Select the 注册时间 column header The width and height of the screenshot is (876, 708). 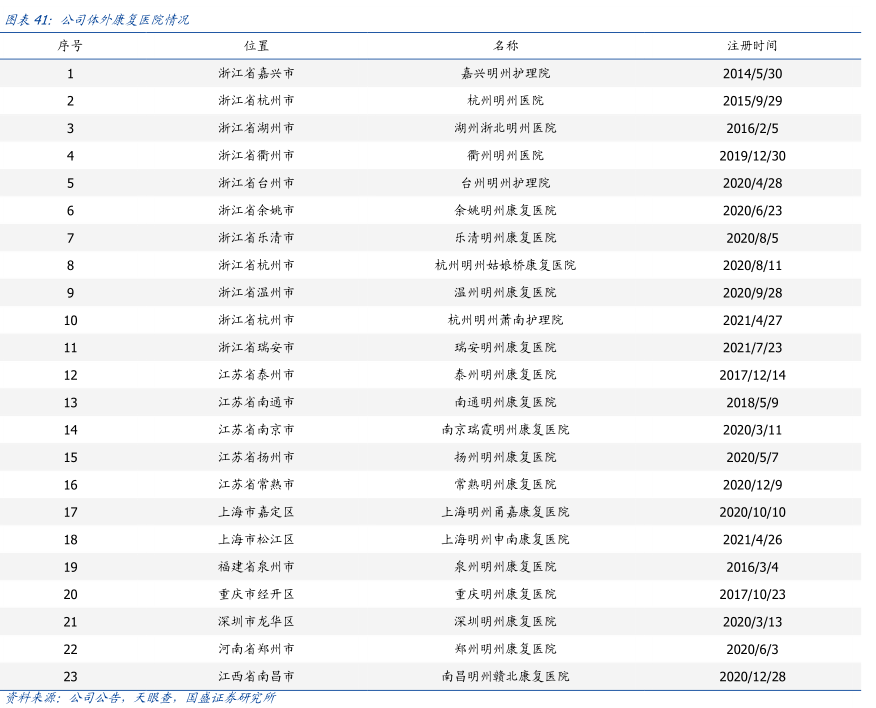coord(752,46)
